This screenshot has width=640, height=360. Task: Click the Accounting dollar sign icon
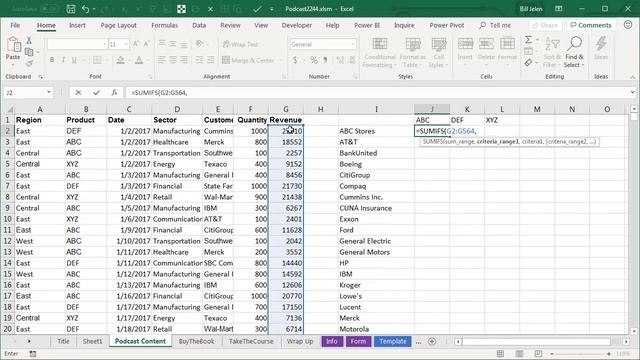tap(295, 60)
